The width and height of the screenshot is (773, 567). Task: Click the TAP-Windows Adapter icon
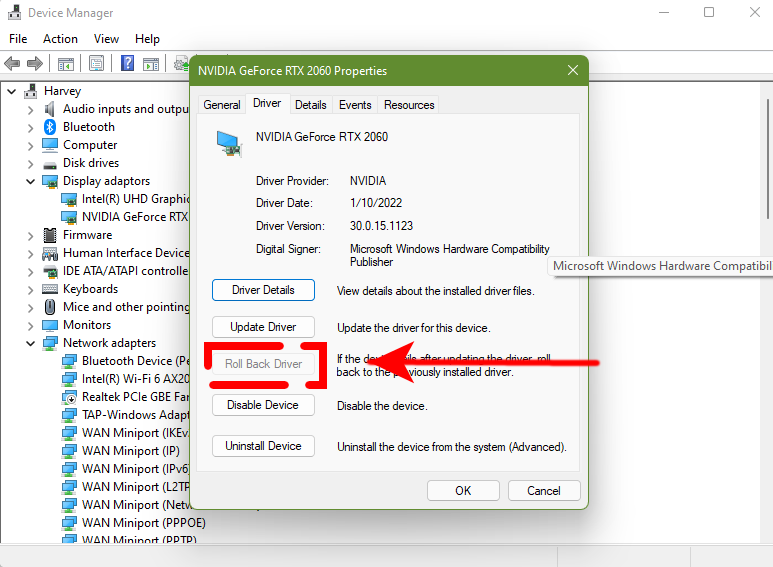[x=69, y=415]
